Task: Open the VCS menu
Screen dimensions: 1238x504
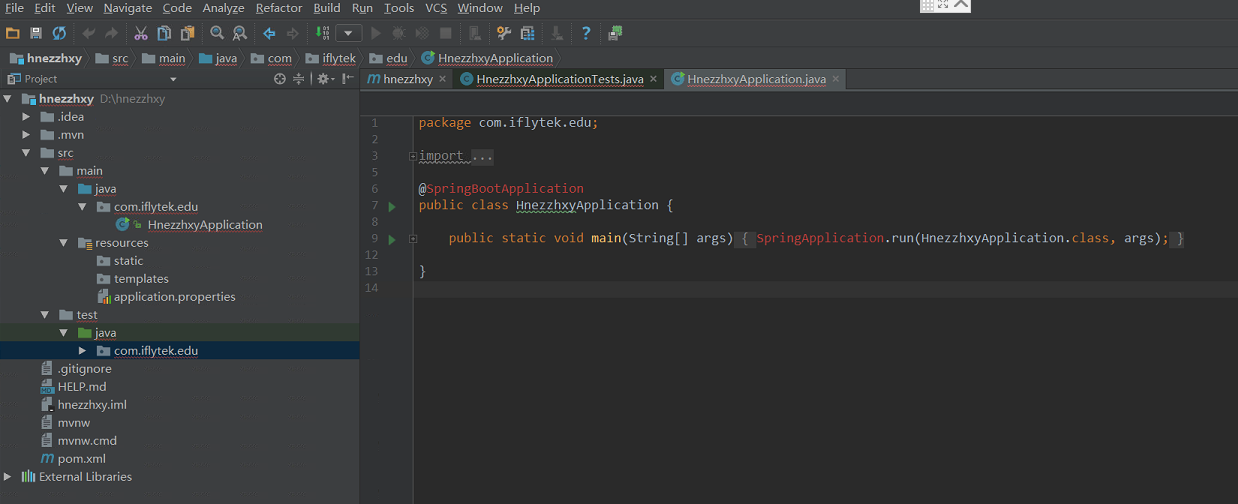Action: [x=436, y=8]
